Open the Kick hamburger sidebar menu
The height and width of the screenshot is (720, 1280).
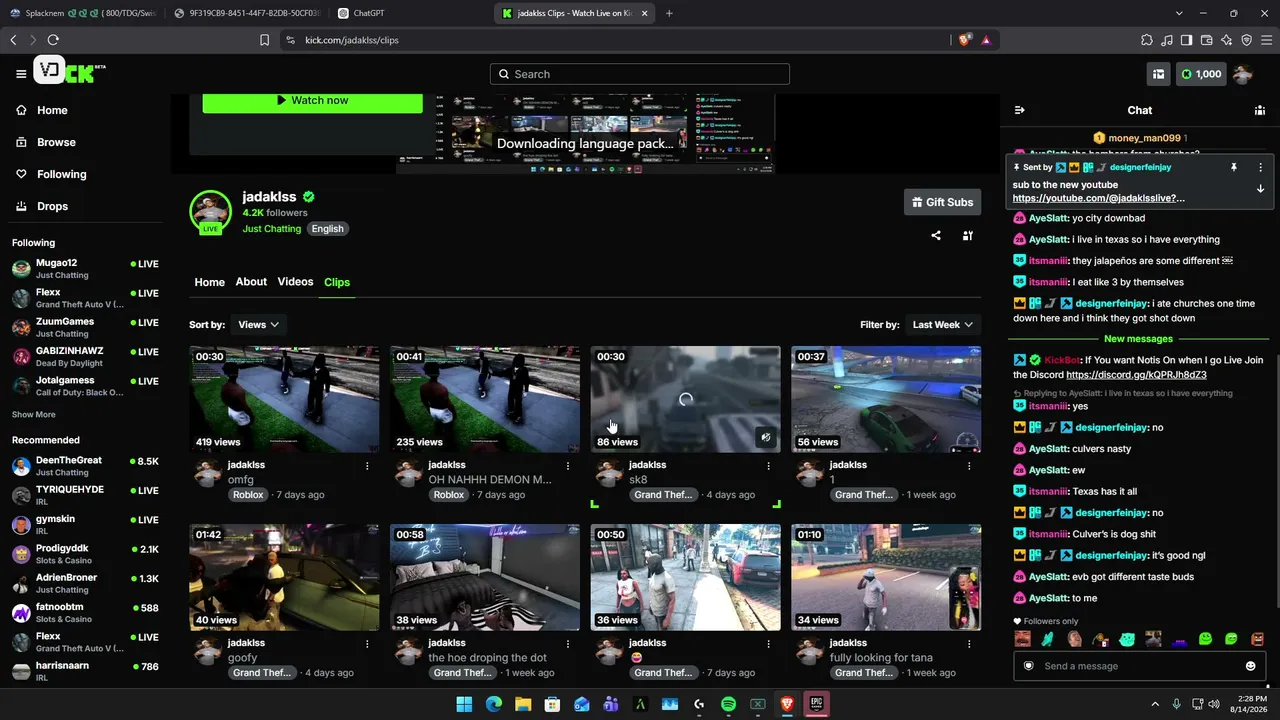pyautogui.click(x=21, y=74)
